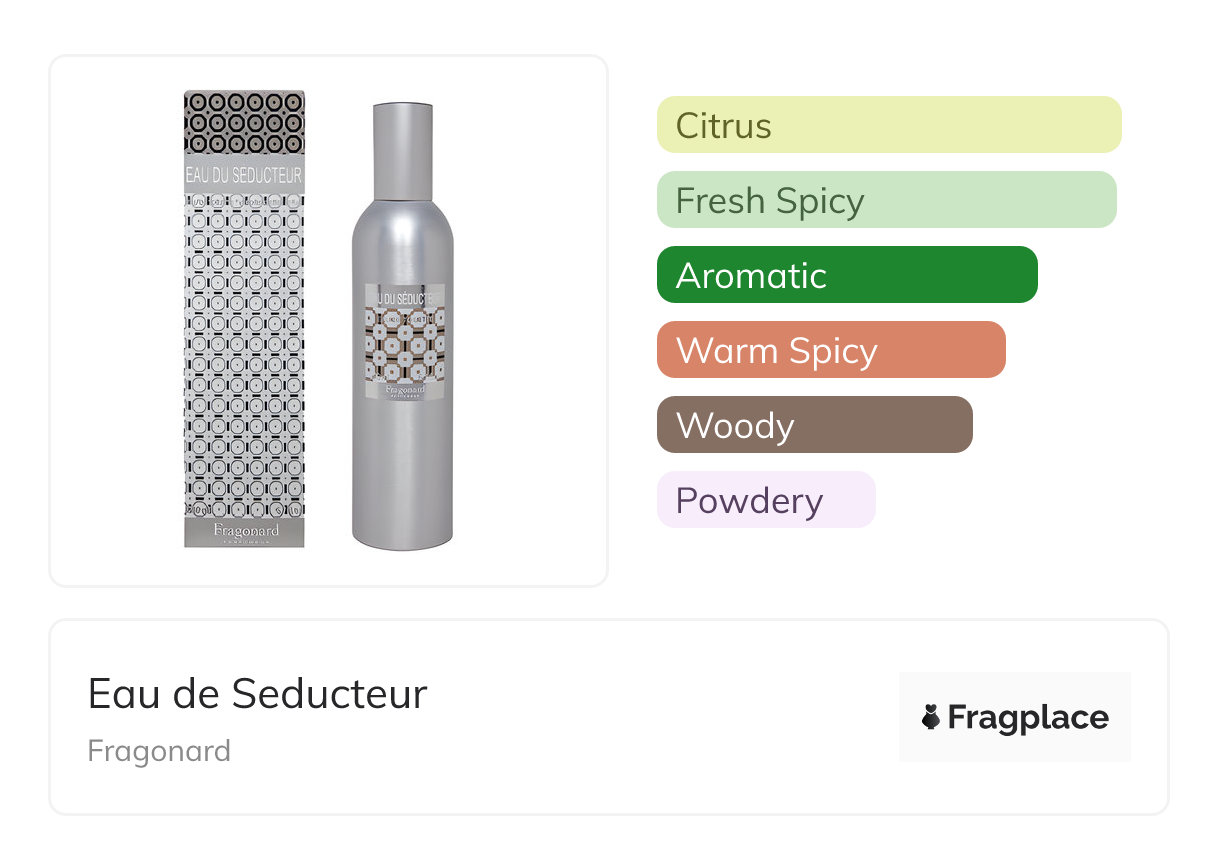Click the patterned label on the bottle
Screen dimensions: 1218x864
tap(404, 346)
